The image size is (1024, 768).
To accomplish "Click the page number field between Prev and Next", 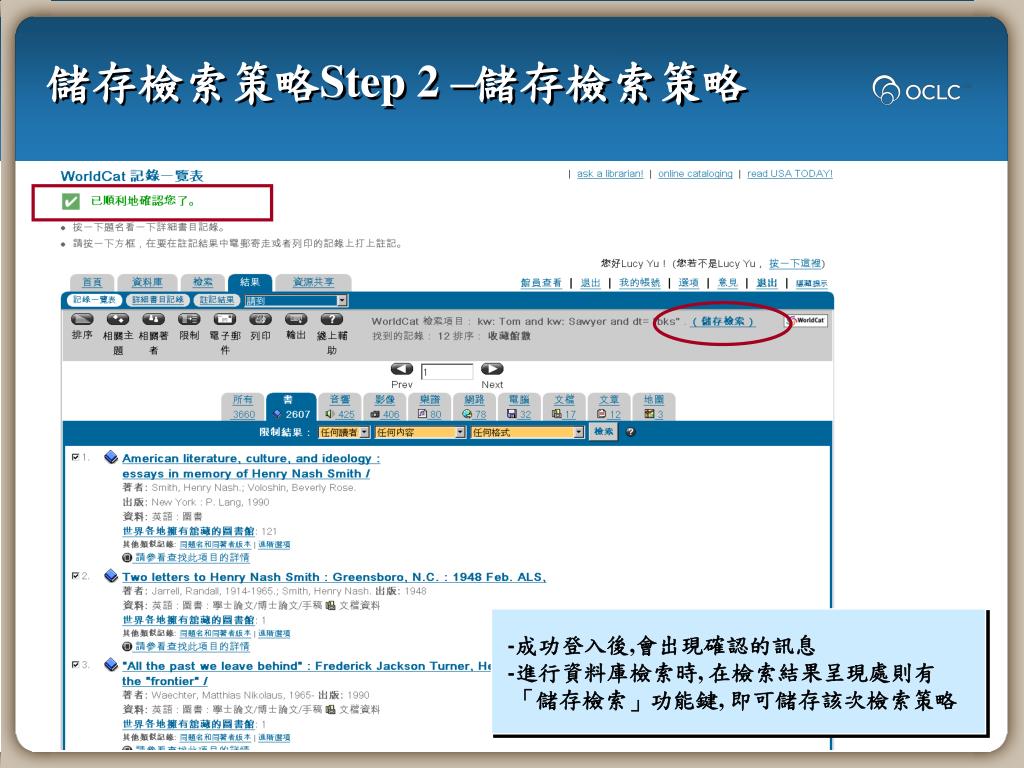I will coord(447,372).
